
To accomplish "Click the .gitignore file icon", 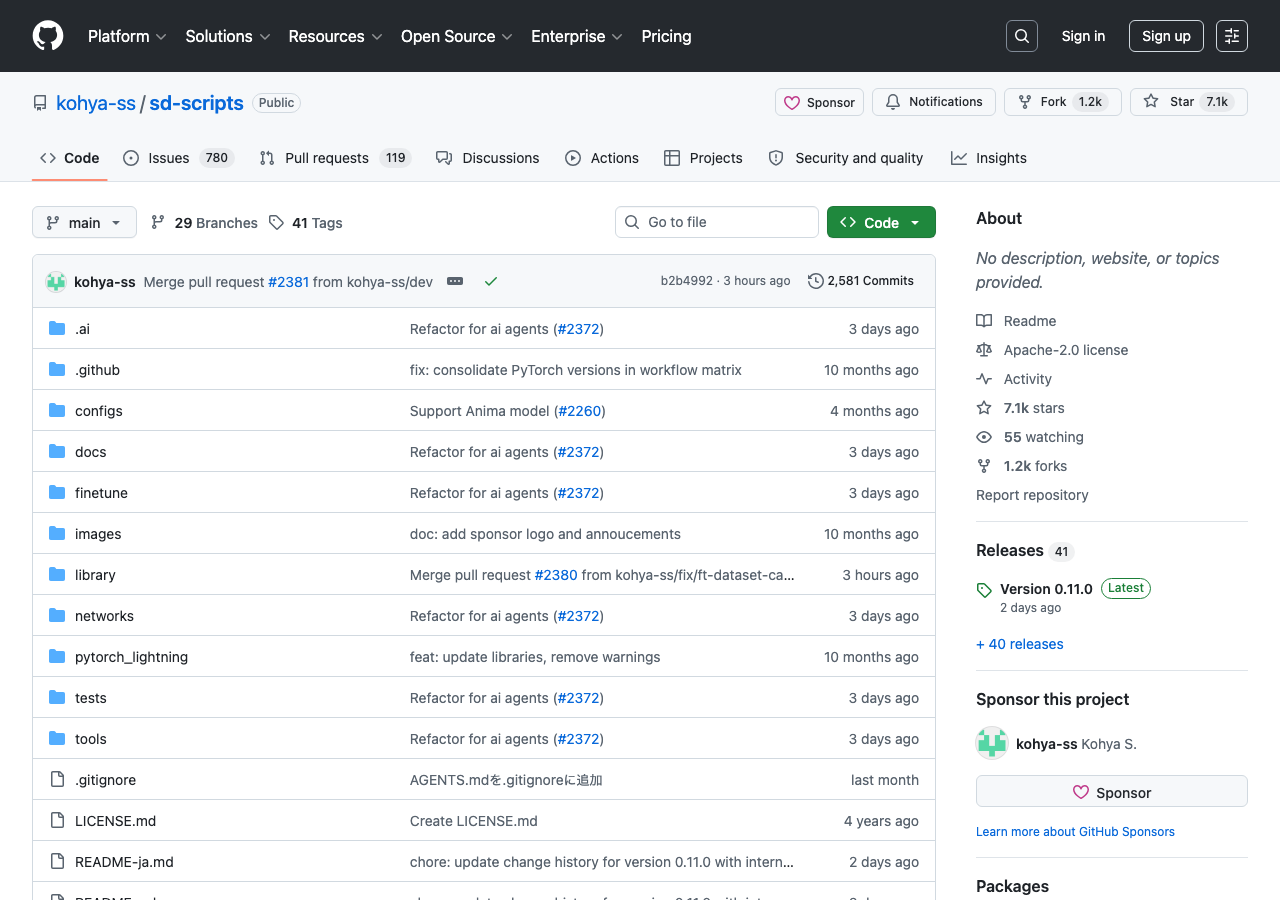I will point(57,780).
